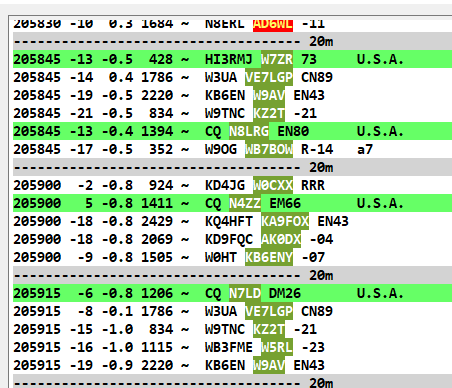Click the red highlighted AD6WL callsign

[273, 24]
